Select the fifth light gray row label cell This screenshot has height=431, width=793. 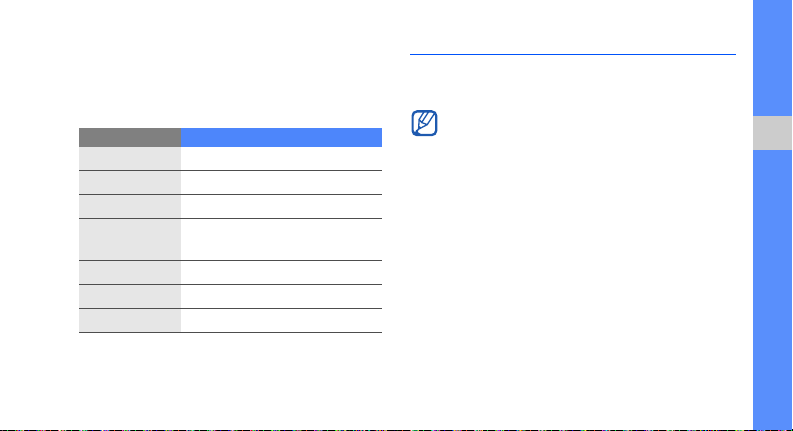click(130, 273)
